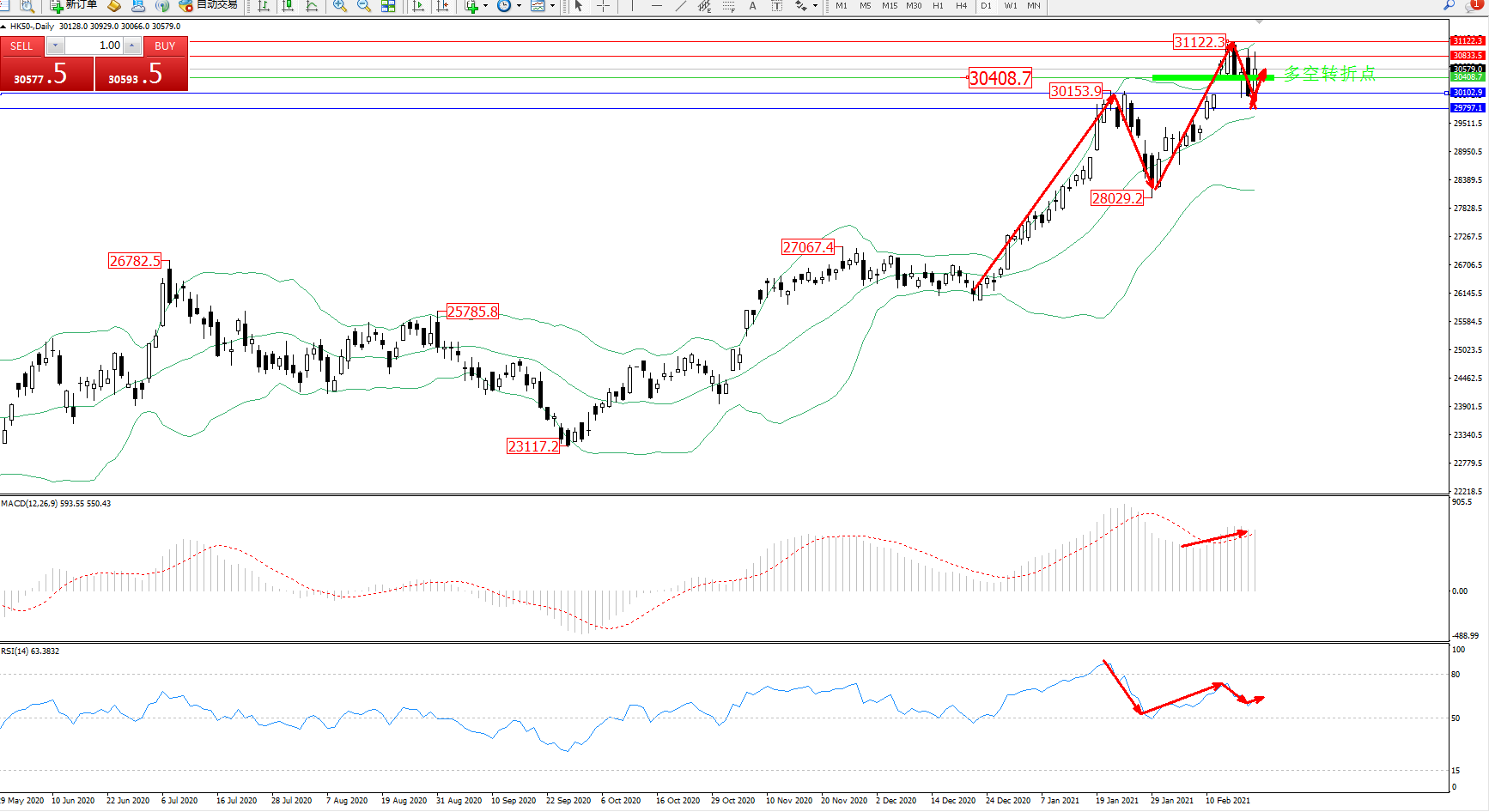Enable chart auto scroll icon
The image size is (1489, 812).
tap(418, 6)
